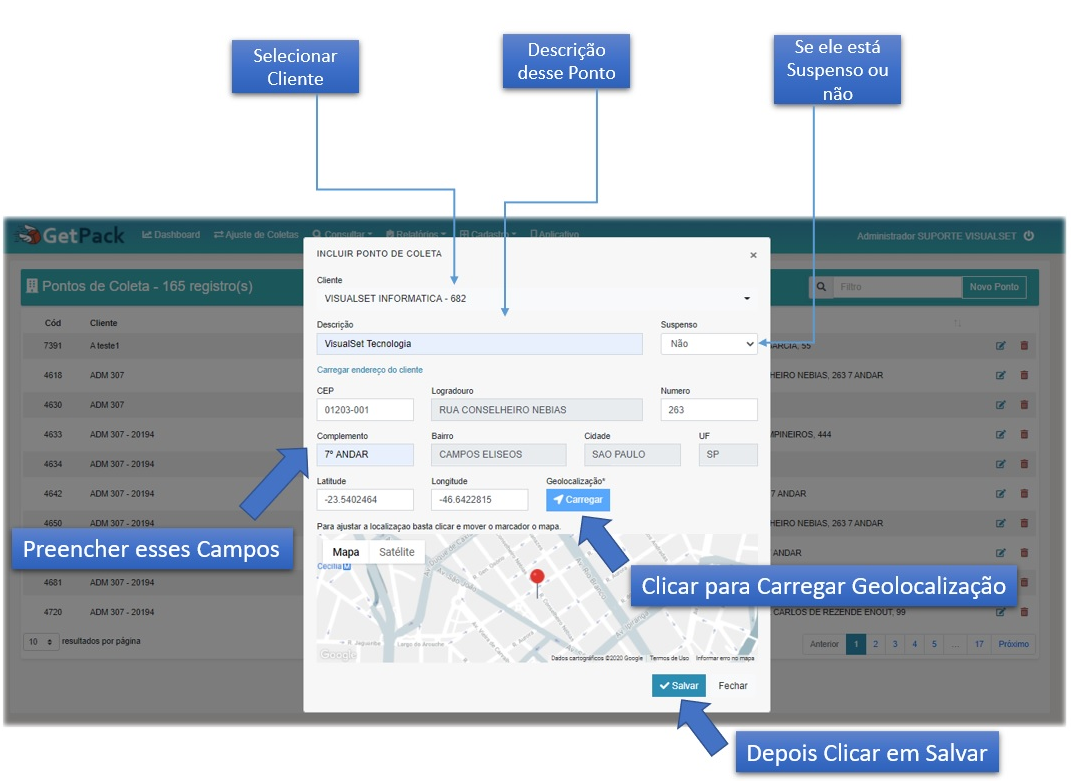This screenshot has height=781, width=1071.
Task: Go to page 2 of results
Action: pos(875,644)
